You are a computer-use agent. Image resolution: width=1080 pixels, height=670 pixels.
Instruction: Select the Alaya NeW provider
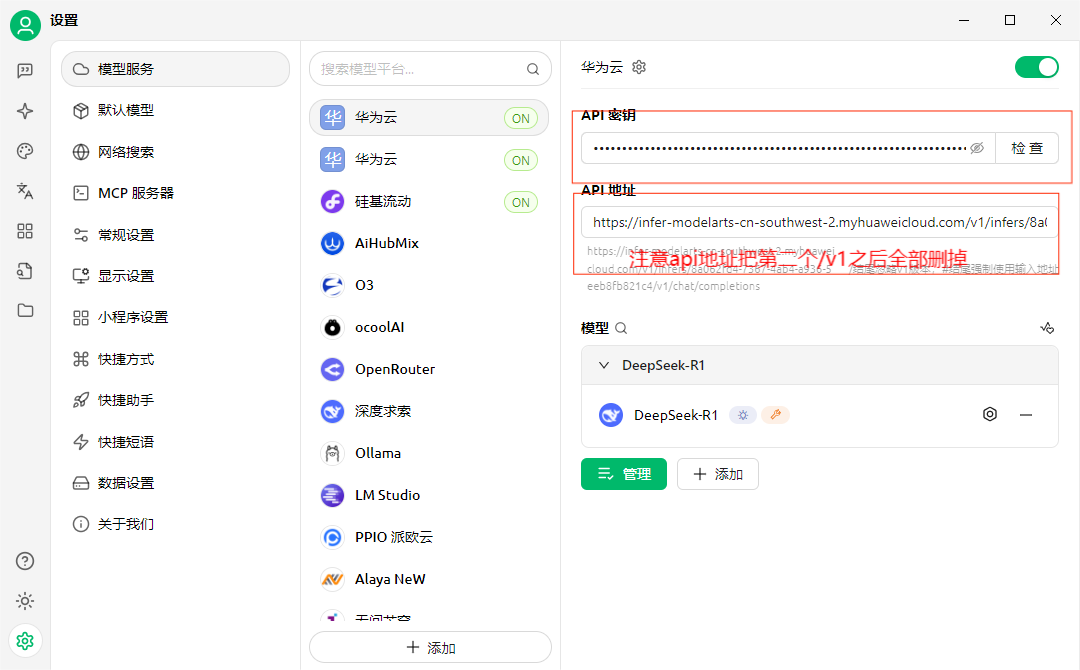click(429, 579)
